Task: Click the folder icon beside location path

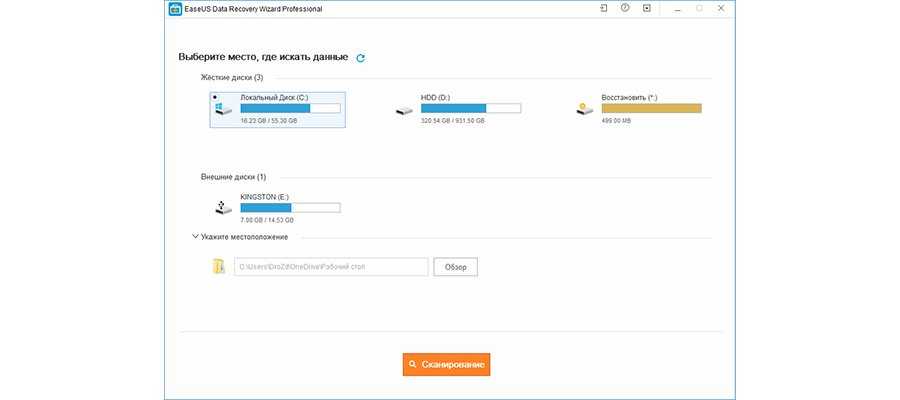Action: 219,266
